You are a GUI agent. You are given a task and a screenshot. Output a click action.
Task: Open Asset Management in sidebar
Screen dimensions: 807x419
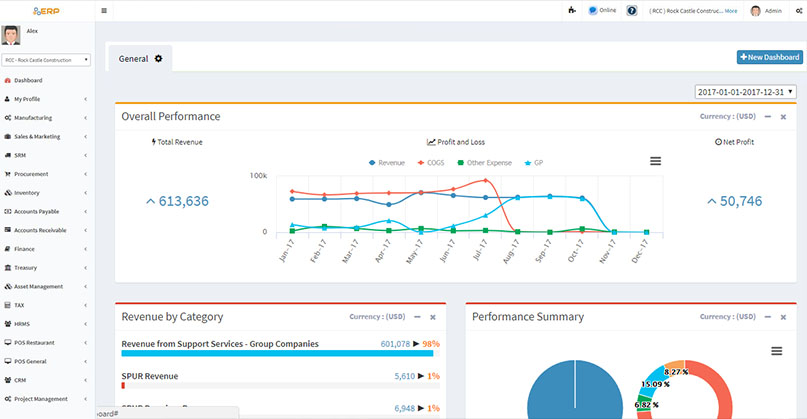47,286
